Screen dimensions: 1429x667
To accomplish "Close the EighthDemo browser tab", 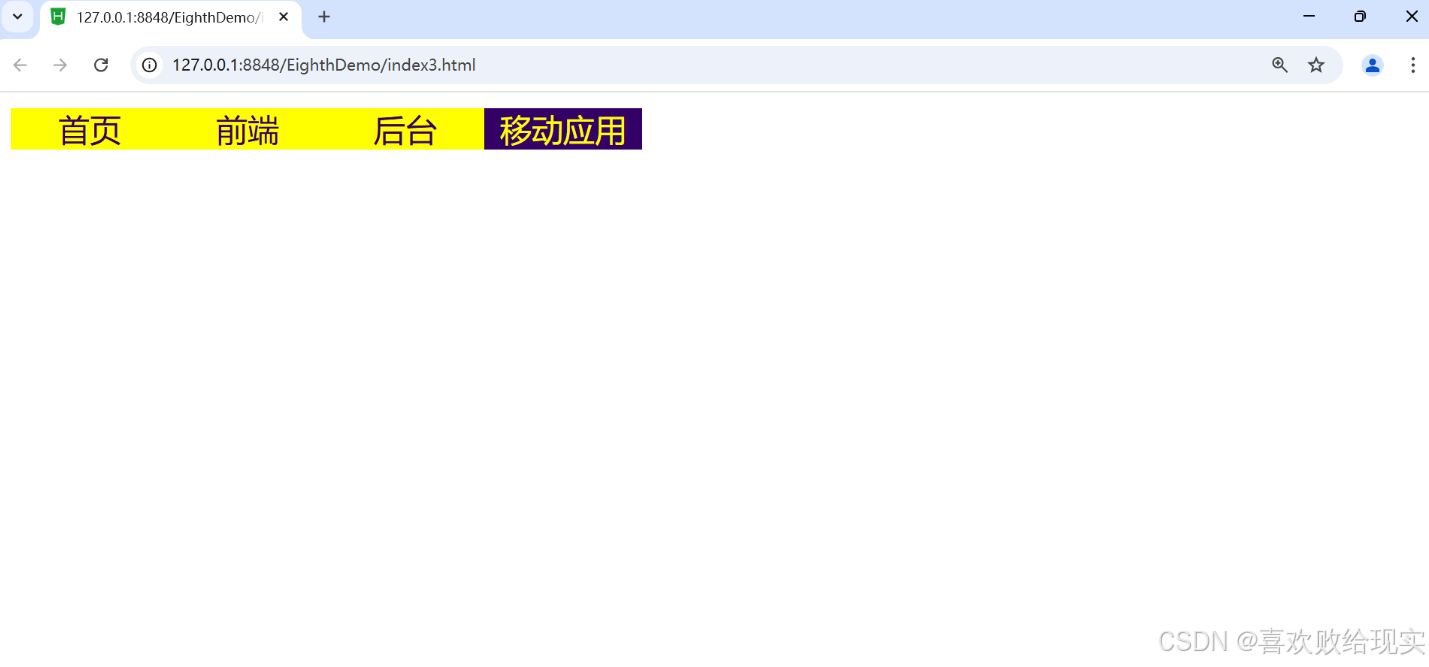I will (284, 17).
